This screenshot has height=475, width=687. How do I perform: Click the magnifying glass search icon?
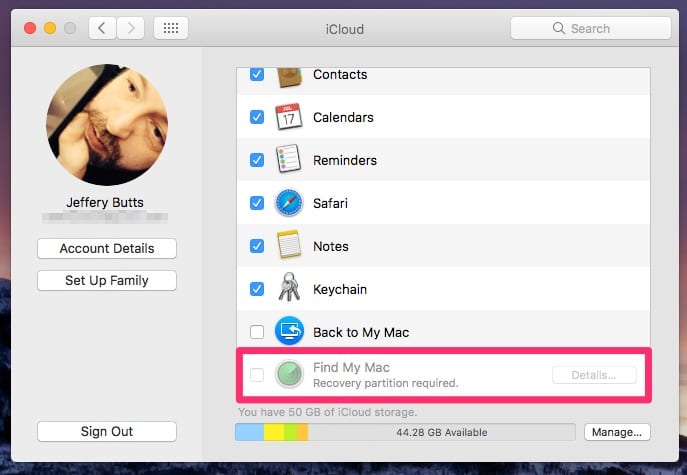[559, 28]
